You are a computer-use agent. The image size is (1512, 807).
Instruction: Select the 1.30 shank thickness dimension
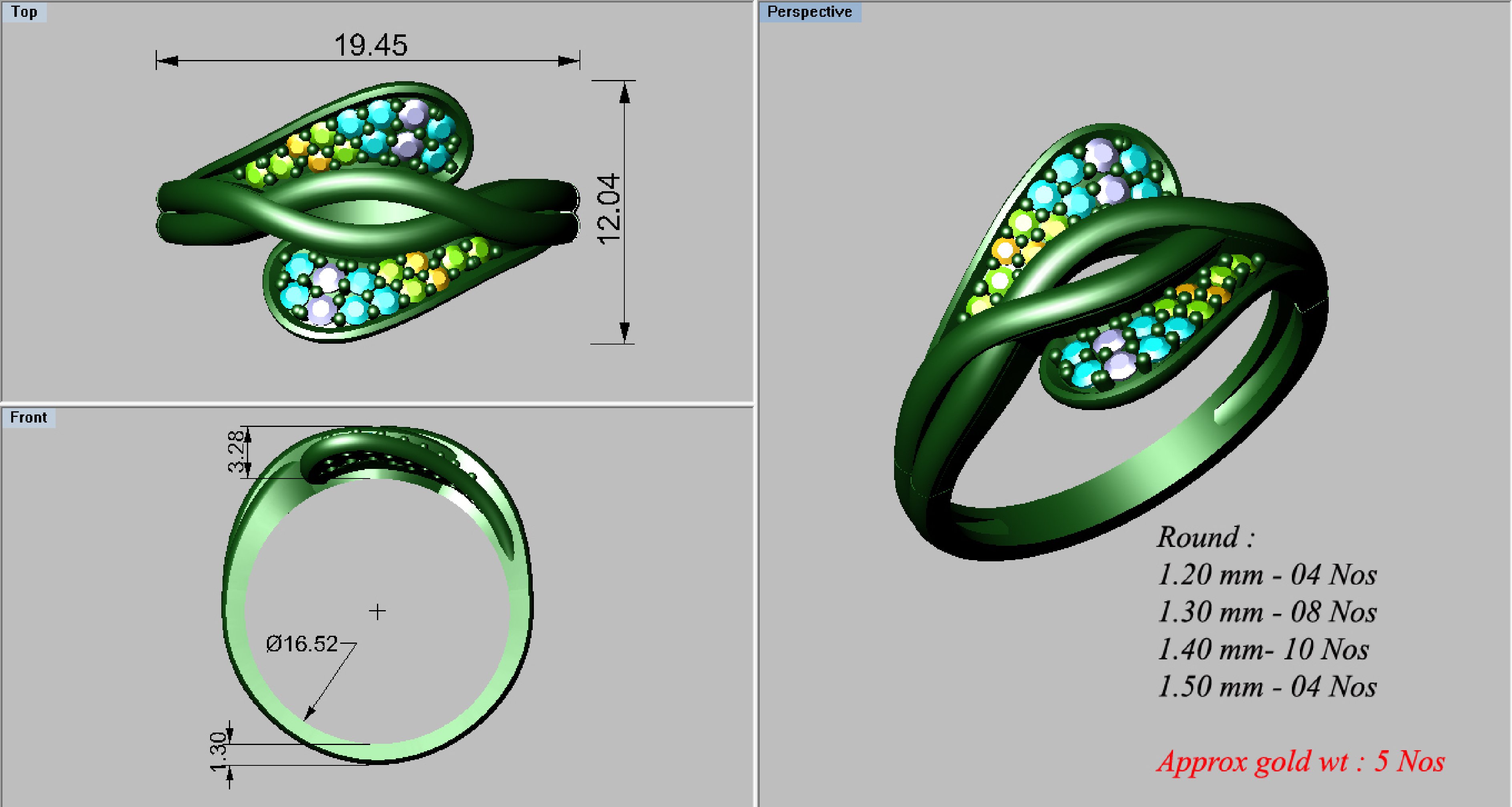(x=218, y=752)
